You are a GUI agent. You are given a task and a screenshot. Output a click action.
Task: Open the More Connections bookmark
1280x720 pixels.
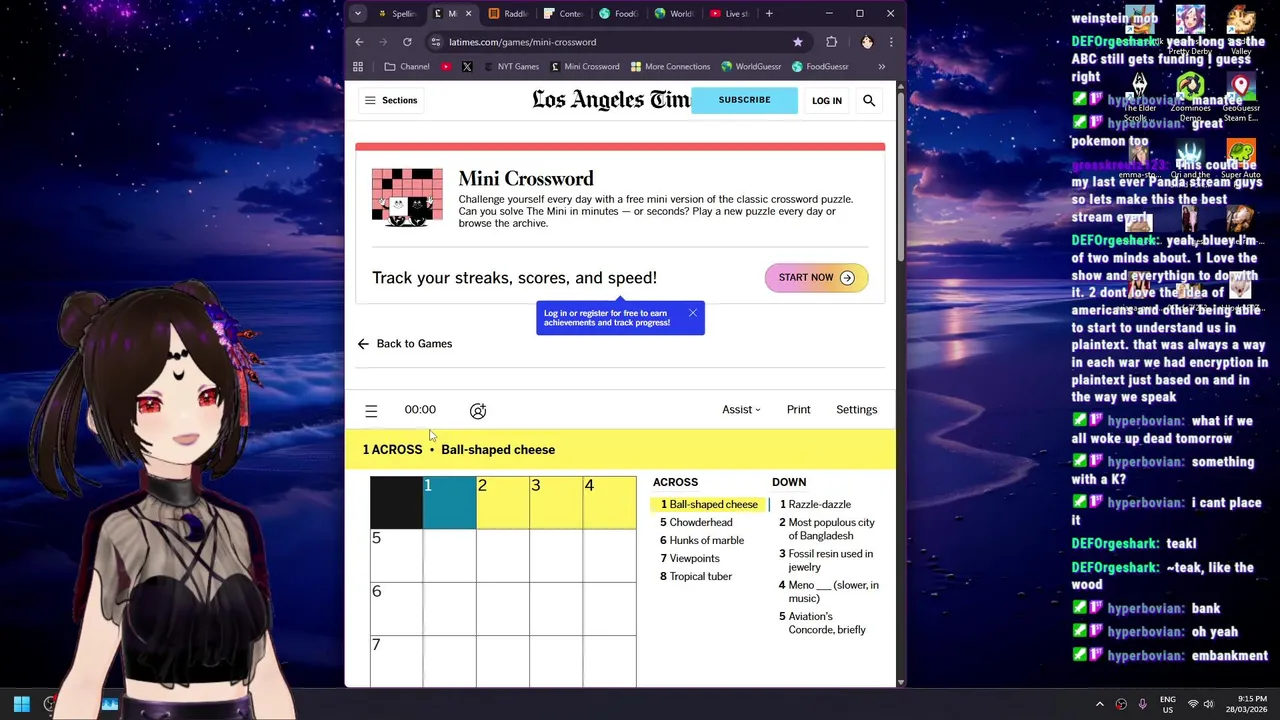[x=670, y=67]
